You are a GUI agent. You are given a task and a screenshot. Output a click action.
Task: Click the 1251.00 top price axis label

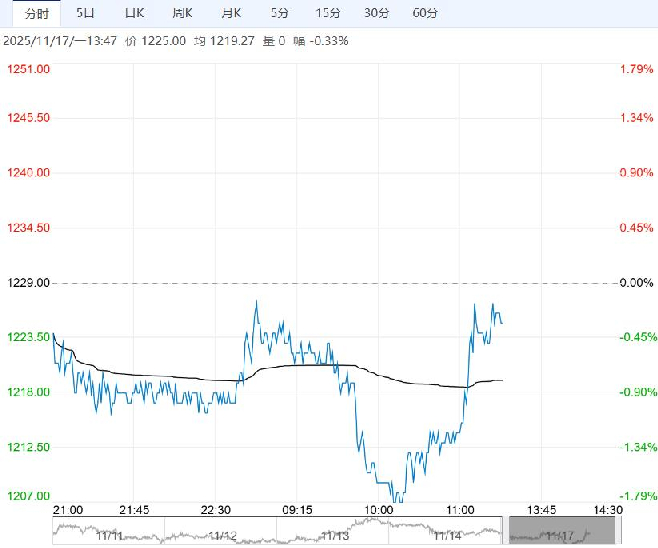coord(28,69)
